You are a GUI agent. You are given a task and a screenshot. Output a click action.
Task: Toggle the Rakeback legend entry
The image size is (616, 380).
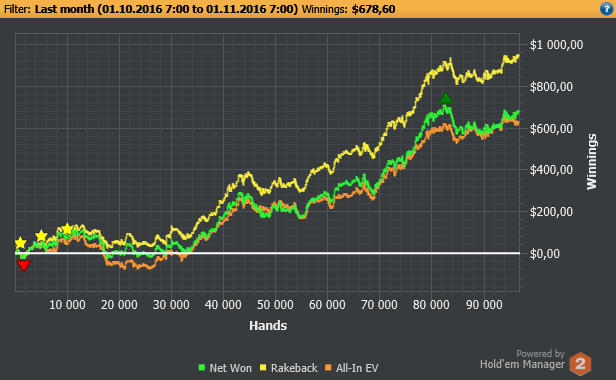pos(289,368)
